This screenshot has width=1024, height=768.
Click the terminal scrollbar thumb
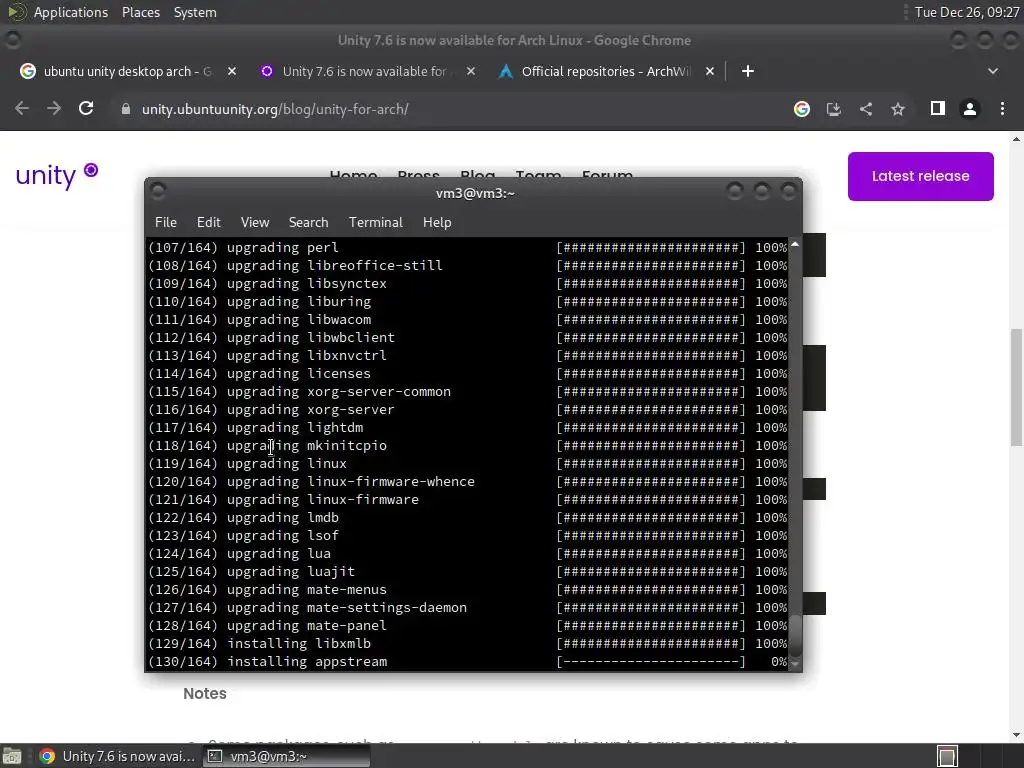point(795,636)
